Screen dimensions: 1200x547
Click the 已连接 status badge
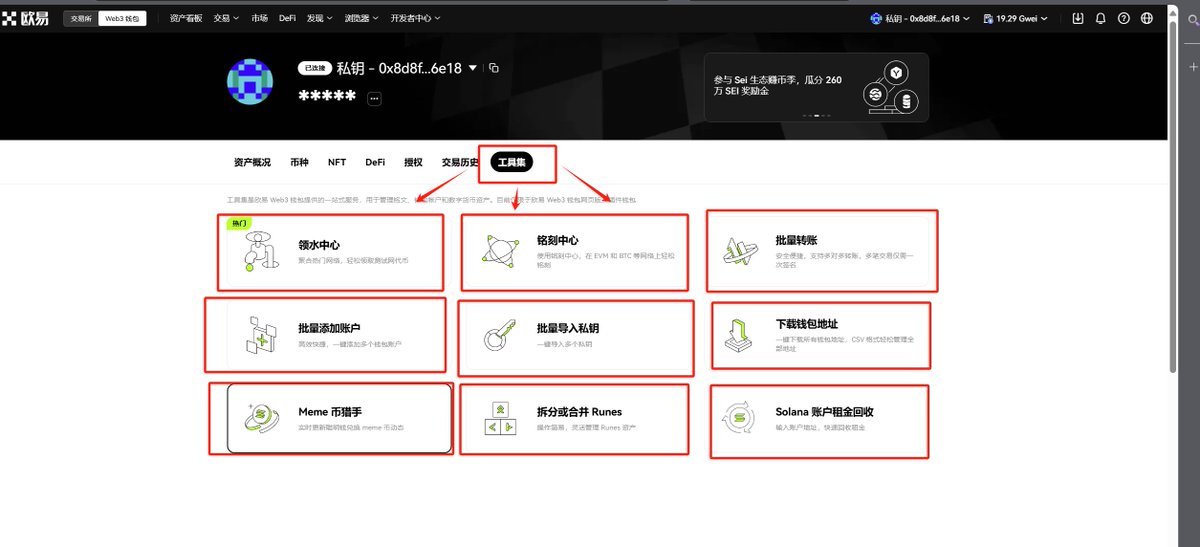(x=314, y=68)
